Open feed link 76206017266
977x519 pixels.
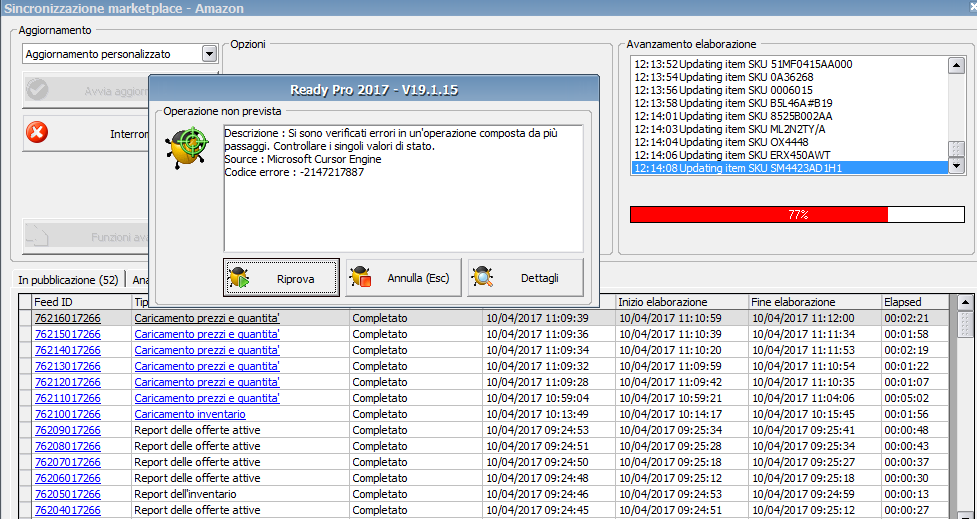click(x=67, y=479)
